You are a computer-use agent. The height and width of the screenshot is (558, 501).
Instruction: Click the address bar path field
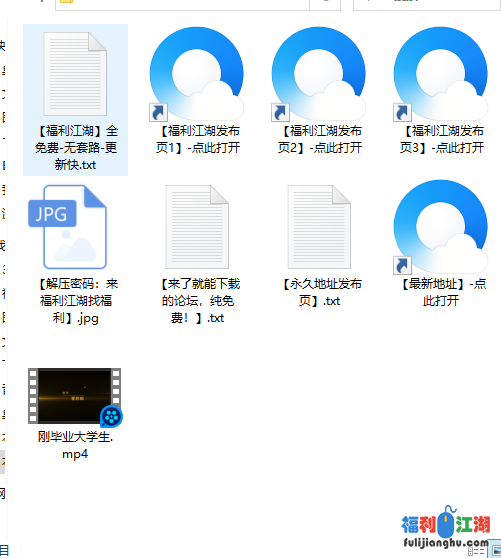click(x=182, y=4)
